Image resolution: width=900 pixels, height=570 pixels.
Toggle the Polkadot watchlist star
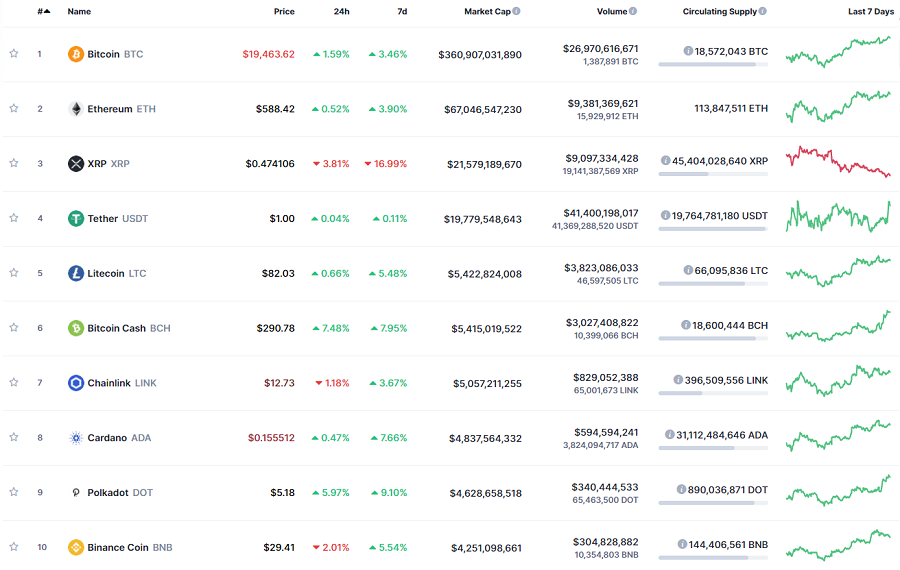point(14,492)
